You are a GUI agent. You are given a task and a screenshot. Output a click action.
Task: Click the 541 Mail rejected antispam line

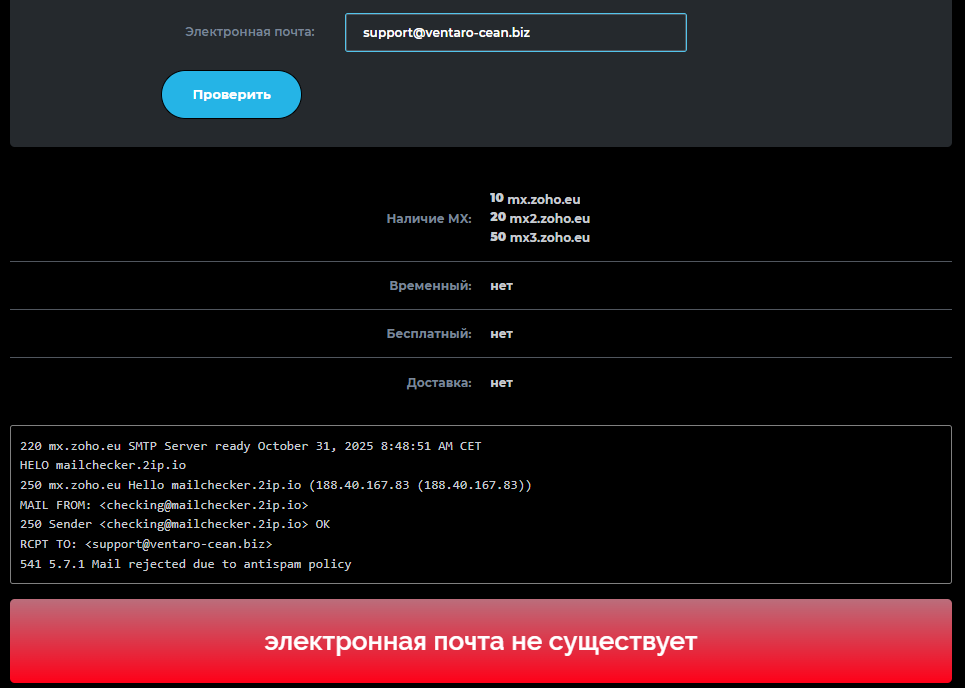[x=185, y=564]
